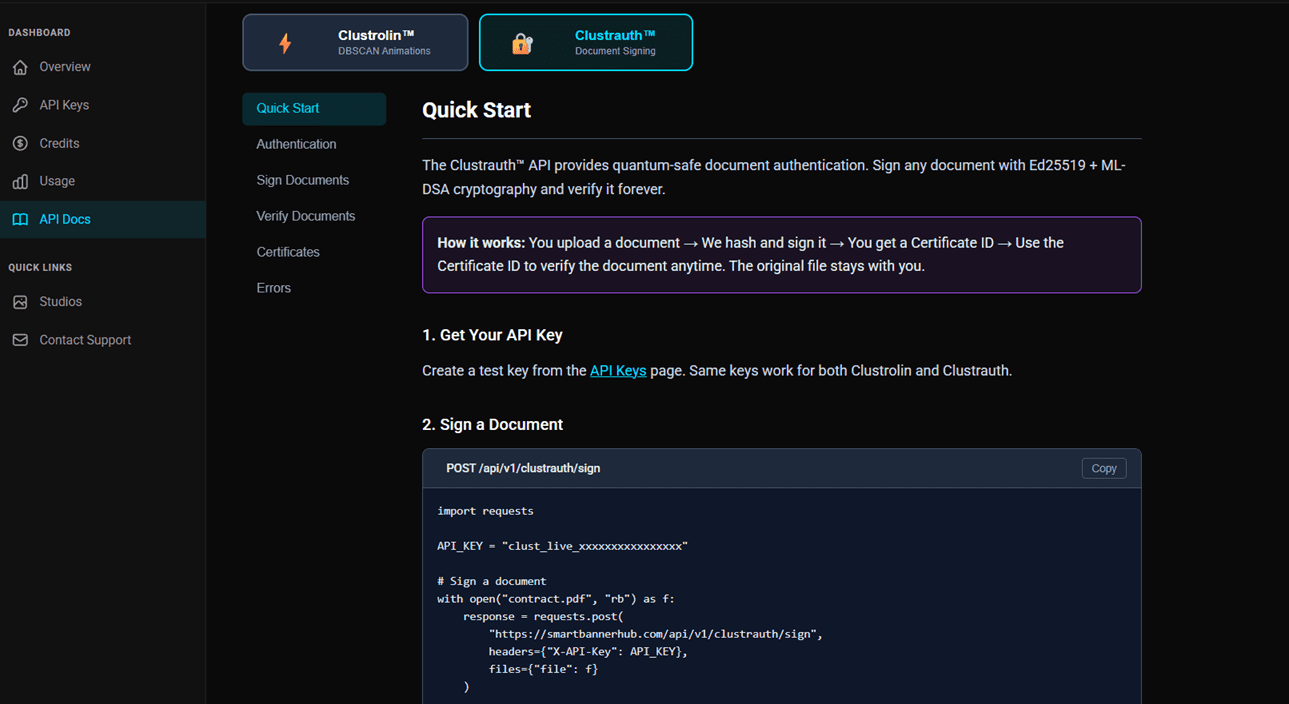Open Credits using the dollar icon
The width and height of the screenshot is (1289, 704).
[20, 142]
